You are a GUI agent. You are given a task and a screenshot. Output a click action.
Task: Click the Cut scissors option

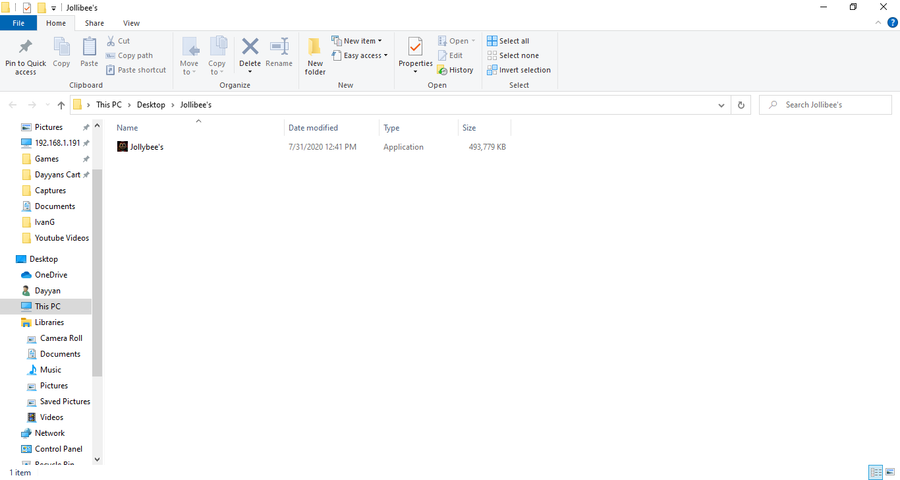[118, 41]
